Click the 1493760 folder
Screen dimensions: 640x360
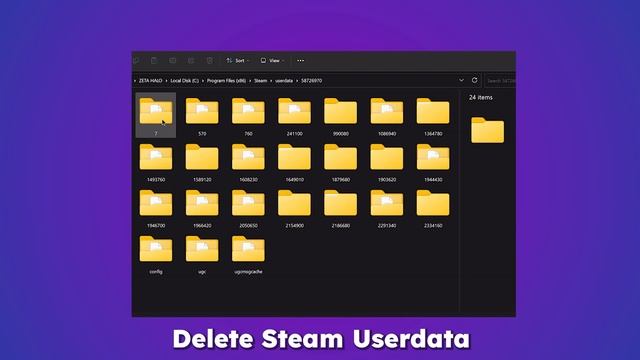tap(156, 162)
